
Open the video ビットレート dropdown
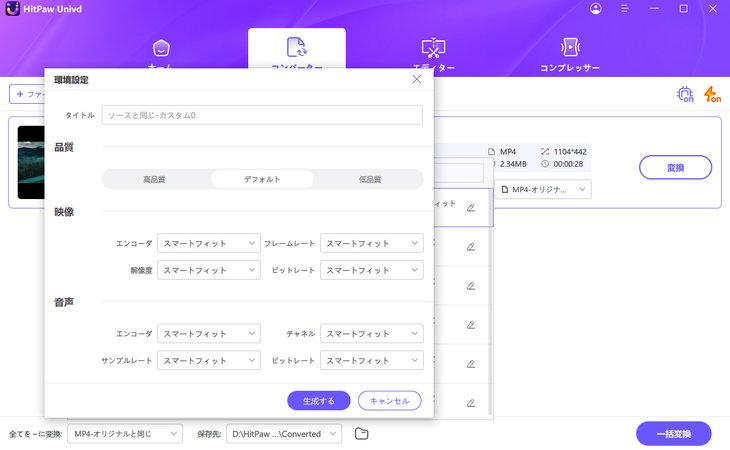coord(372,270)
